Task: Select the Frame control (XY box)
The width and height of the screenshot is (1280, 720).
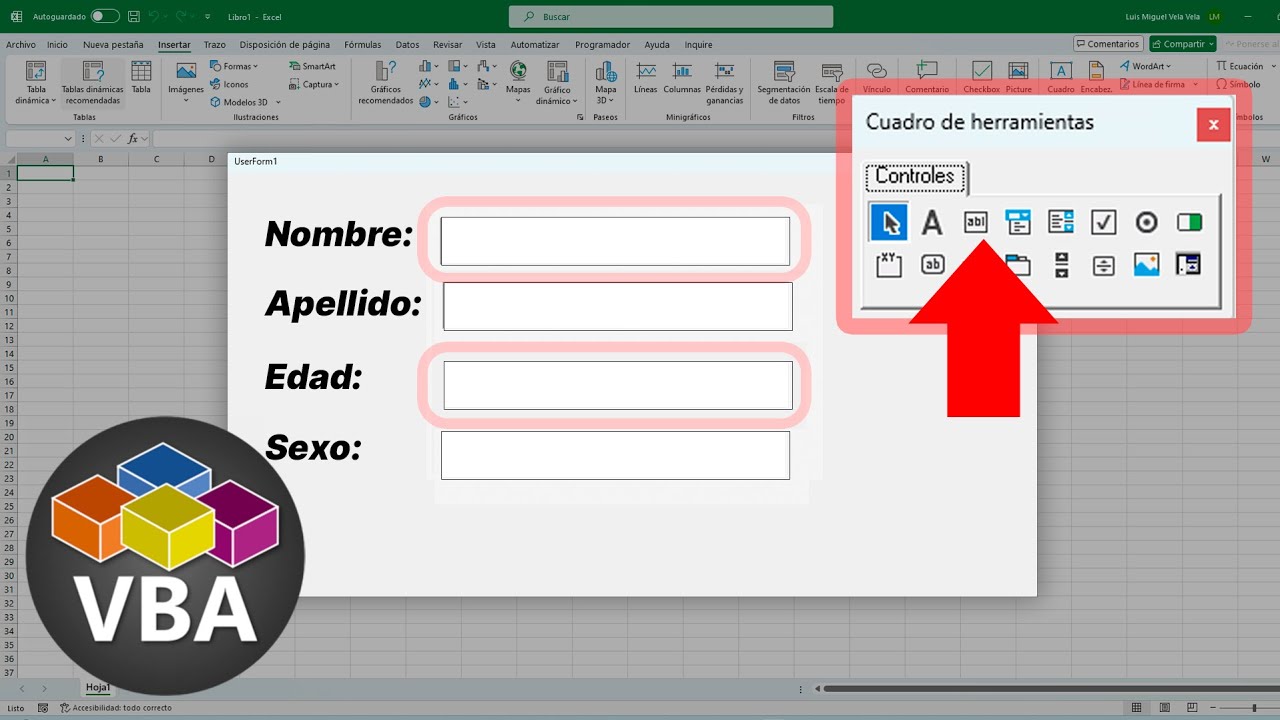Action: pos(889,265)
